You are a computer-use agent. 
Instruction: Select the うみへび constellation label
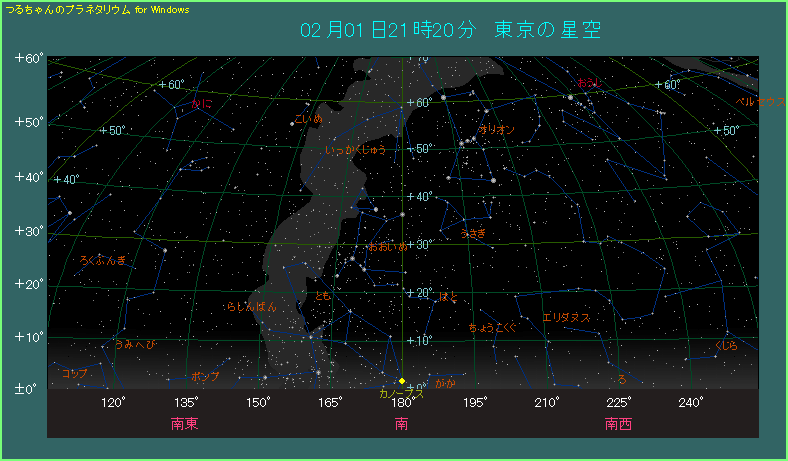(135, 345)
